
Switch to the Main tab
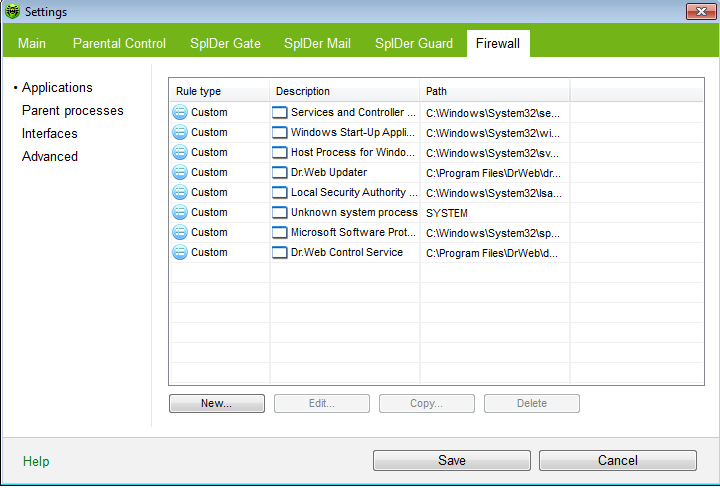pos(32,43)
